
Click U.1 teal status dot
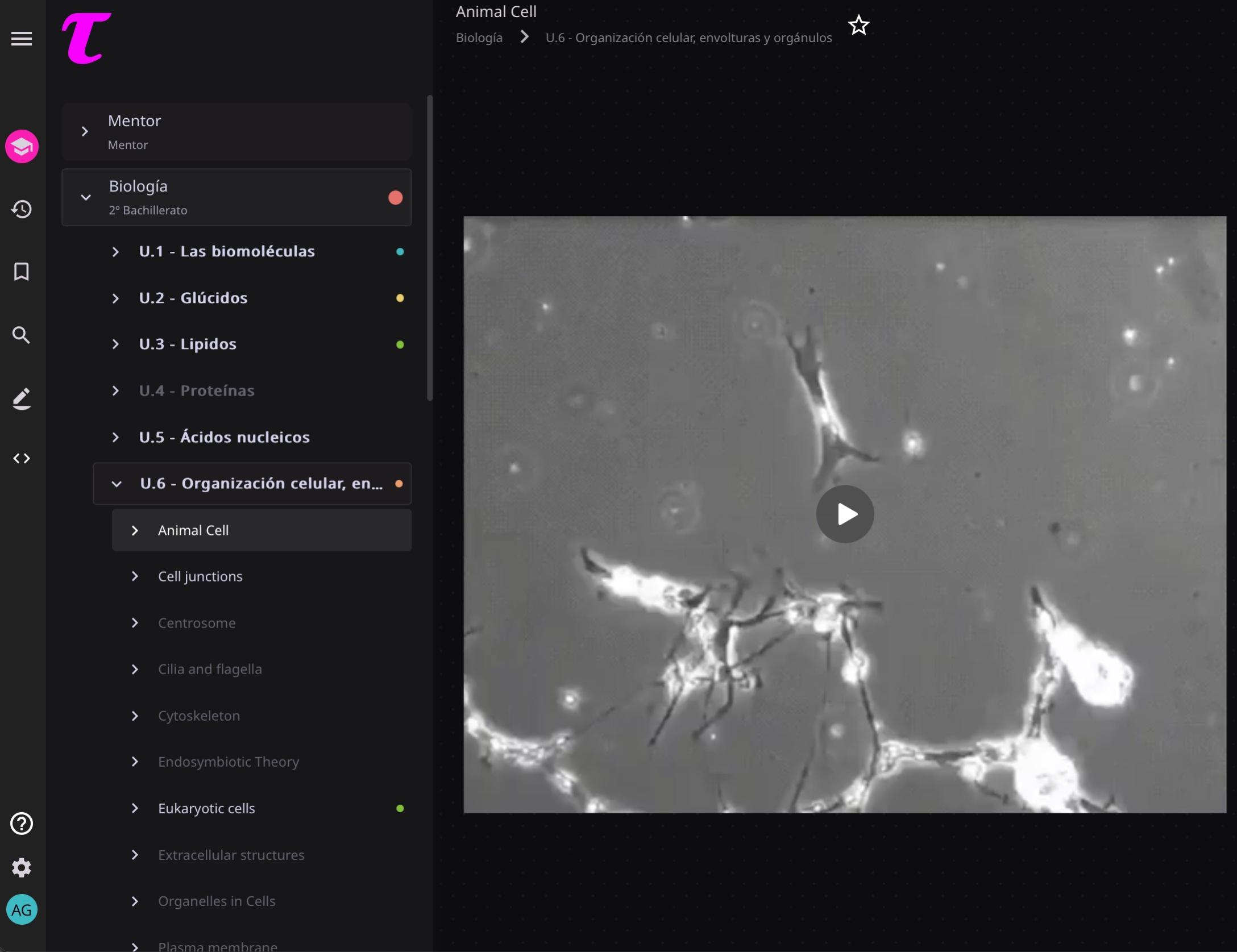point(400,252)
